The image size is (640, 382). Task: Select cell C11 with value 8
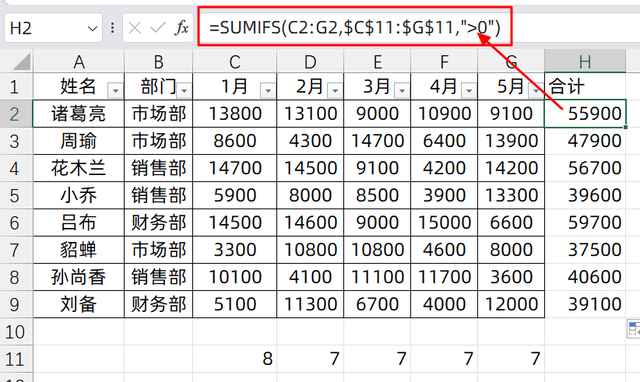(x=235, y=359)
